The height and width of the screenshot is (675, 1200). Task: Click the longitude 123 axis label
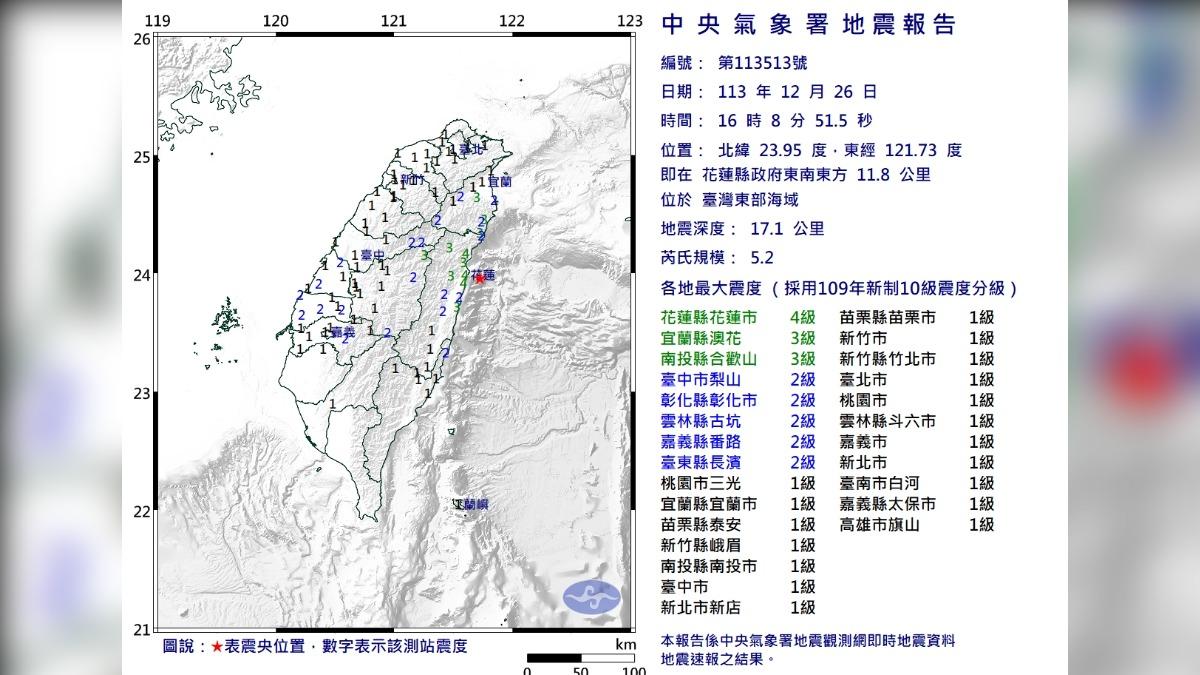(629, 21)
